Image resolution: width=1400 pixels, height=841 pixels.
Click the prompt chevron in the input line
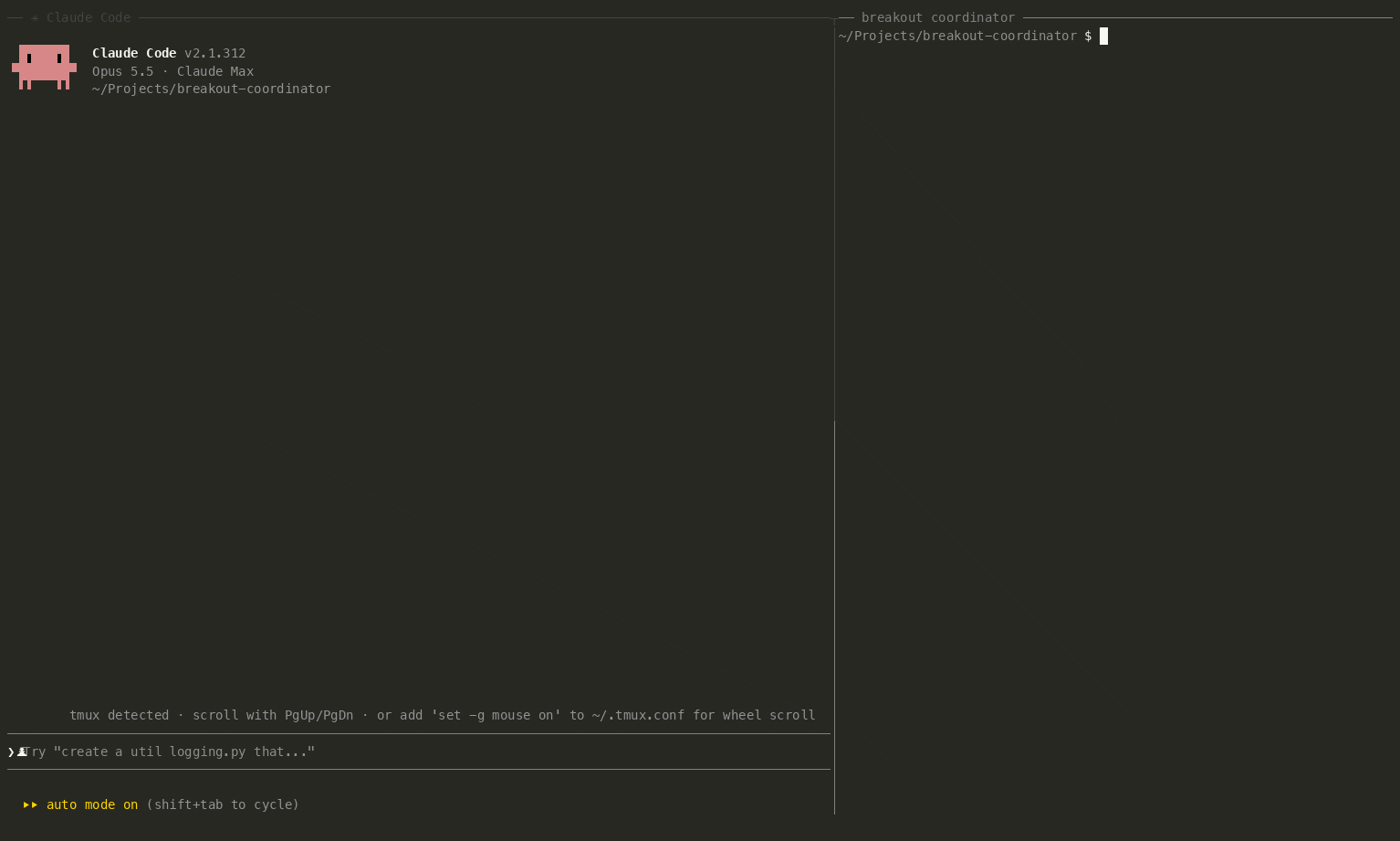pos(11,752)
